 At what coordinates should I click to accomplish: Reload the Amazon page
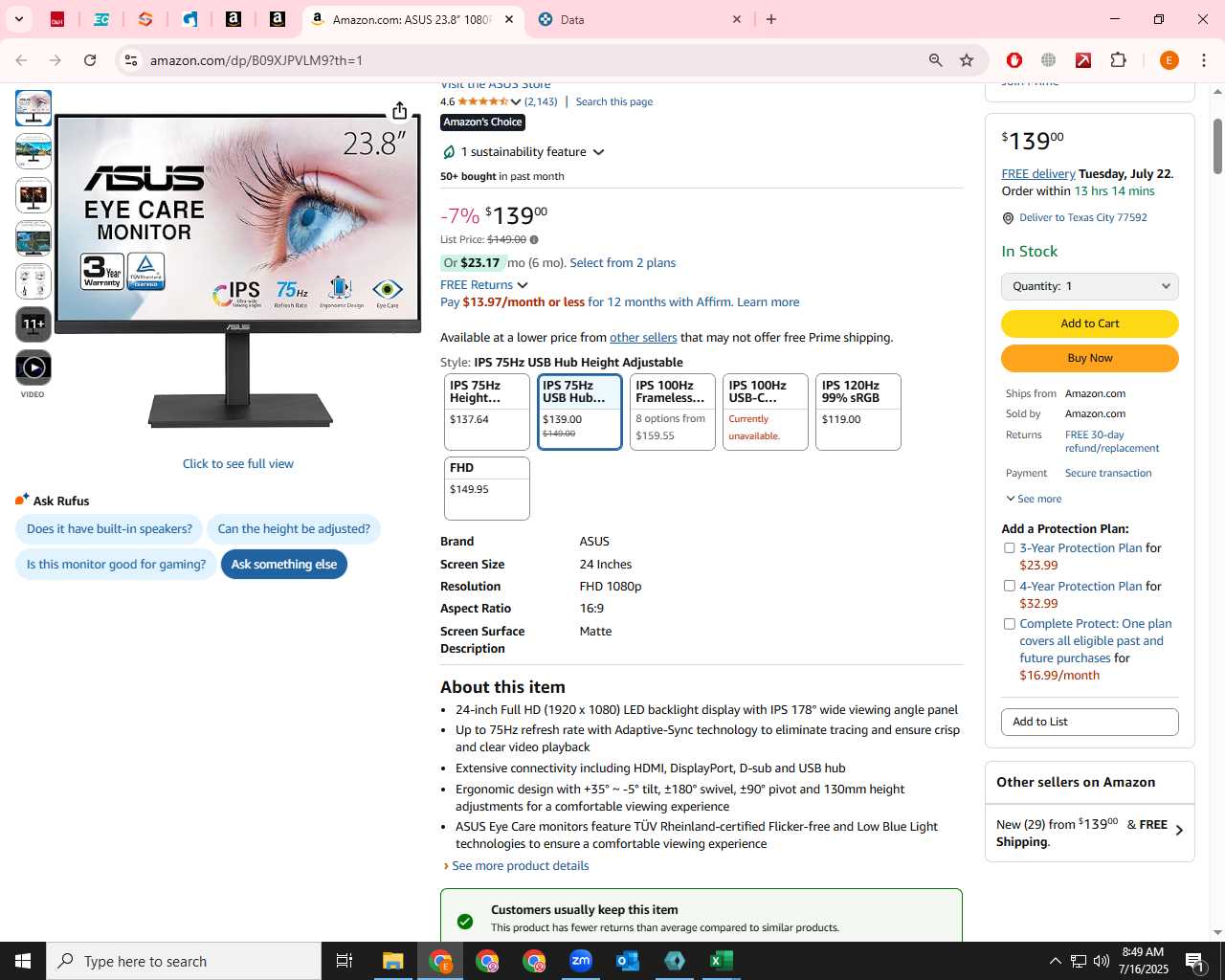[x=90, y=60]
